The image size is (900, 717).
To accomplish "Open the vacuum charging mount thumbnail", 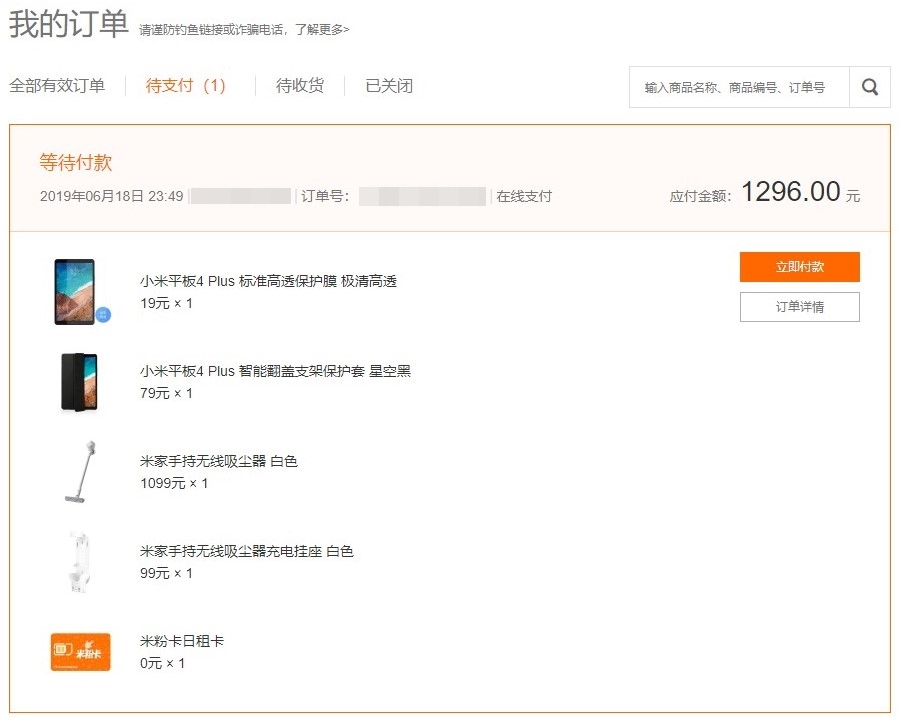I will (x=79, y=562).
